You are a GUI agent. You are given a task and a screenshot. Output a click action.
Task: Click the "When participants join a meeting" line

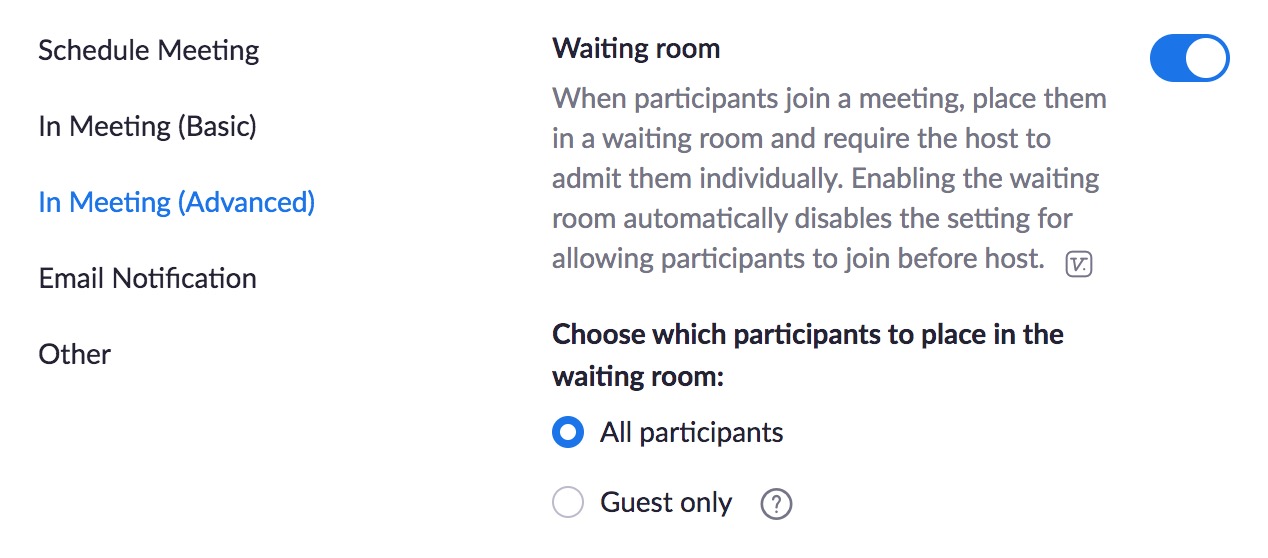[829, 99]
